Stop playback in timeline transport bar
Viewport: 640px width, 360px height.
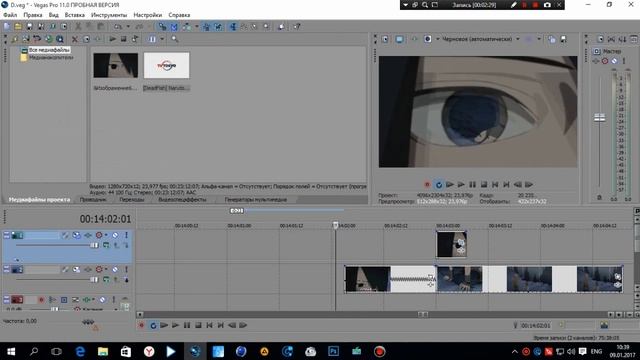198,325
